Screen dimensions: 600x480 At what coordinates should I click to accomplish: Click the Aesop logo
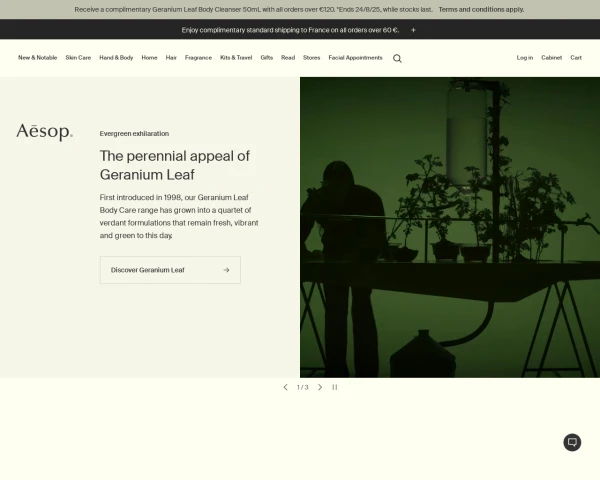tap(44, 132)
